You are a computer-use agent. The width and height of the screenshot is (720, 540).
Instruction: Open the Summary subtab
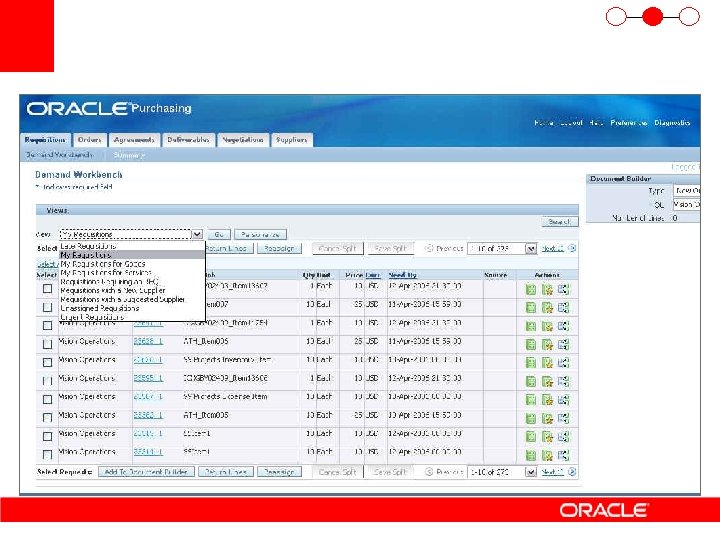tap(129, 155)
